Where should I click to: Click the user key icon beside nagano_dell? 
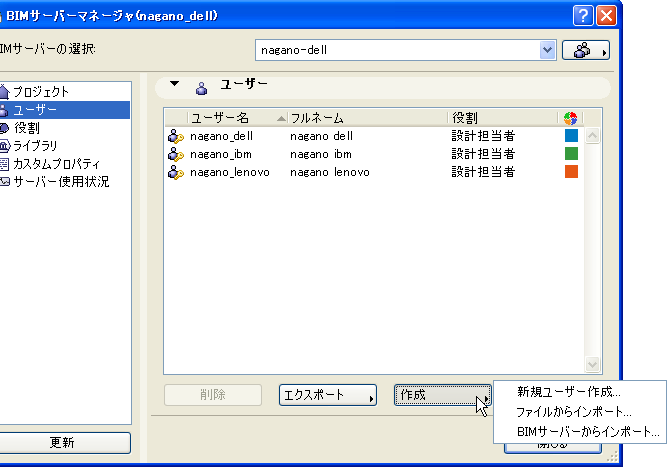(x=176, y=136)
